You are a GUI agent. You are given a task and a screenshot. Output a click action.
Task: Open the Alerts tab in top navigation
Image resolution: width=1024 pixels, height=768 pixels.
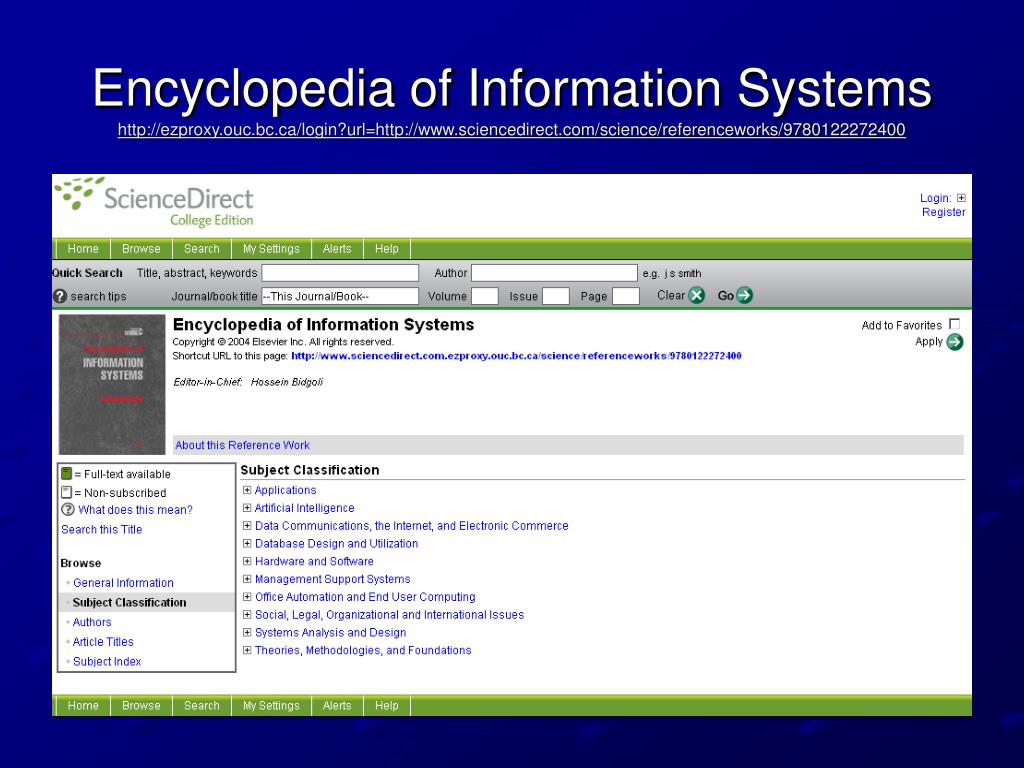[x=337, y=249]
